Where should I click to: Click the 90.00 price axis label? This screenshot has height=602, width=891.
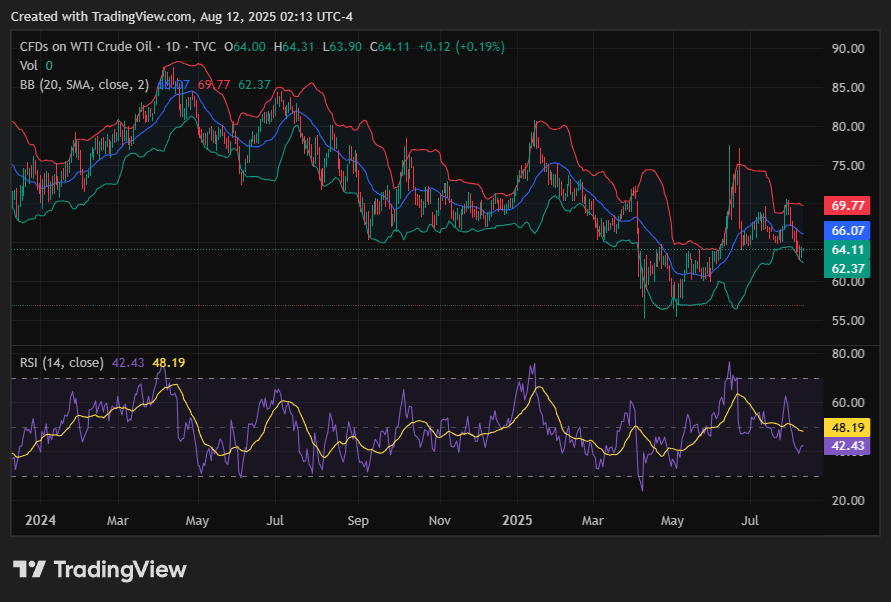848,49
